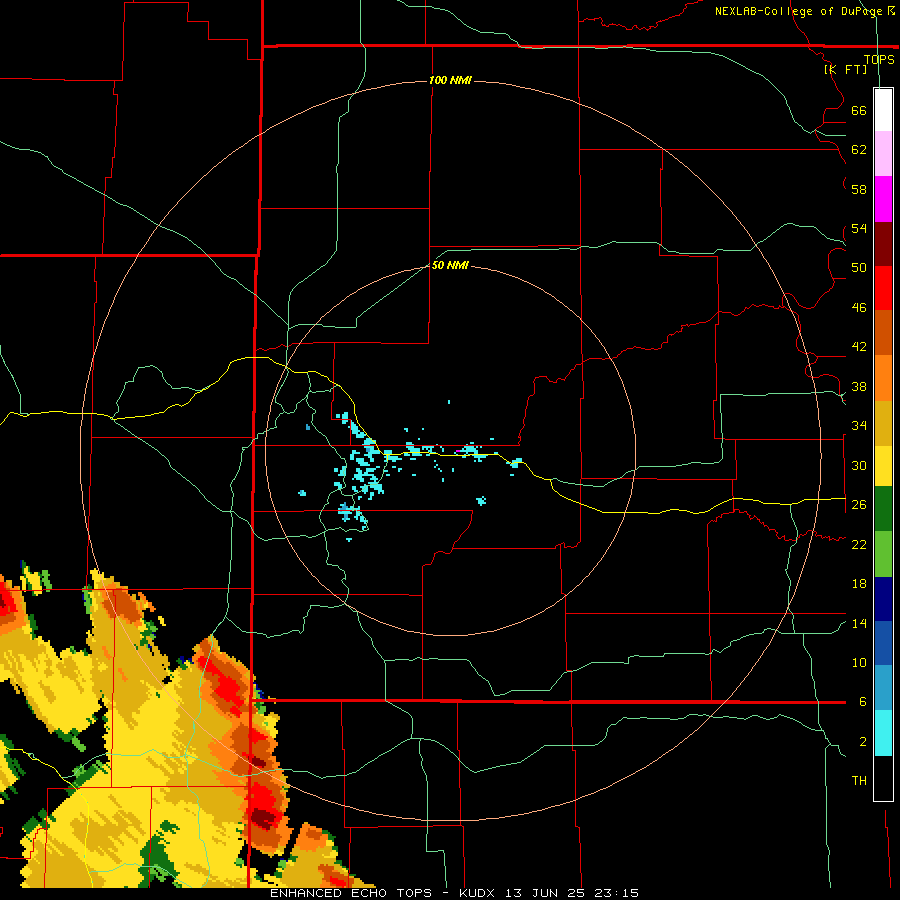
Task: Click the TH legend label
Action: click(x=859, y=780)
